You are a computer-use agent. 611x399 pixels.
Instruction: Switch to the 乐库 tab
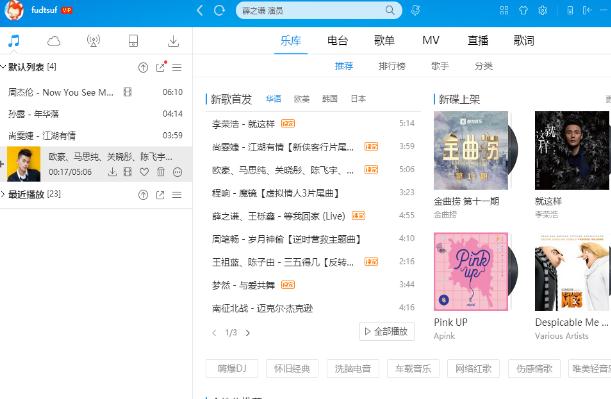[291, 40]
